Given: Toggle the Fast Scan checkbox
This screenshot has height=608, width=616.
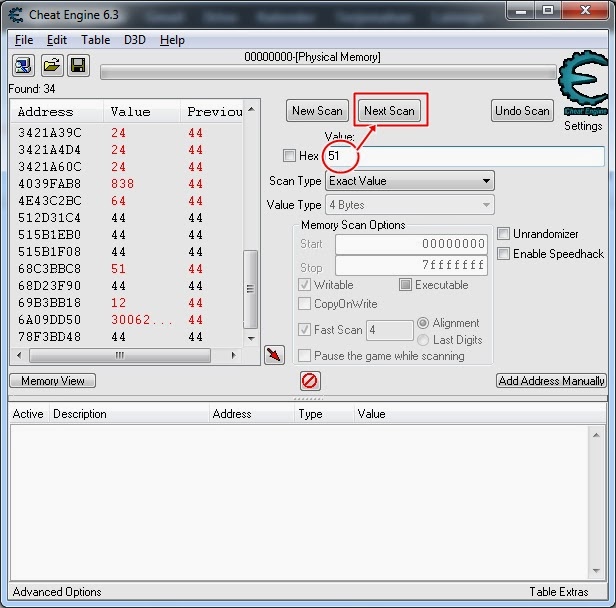Looking at the screenshot, I should pos(304,330).
